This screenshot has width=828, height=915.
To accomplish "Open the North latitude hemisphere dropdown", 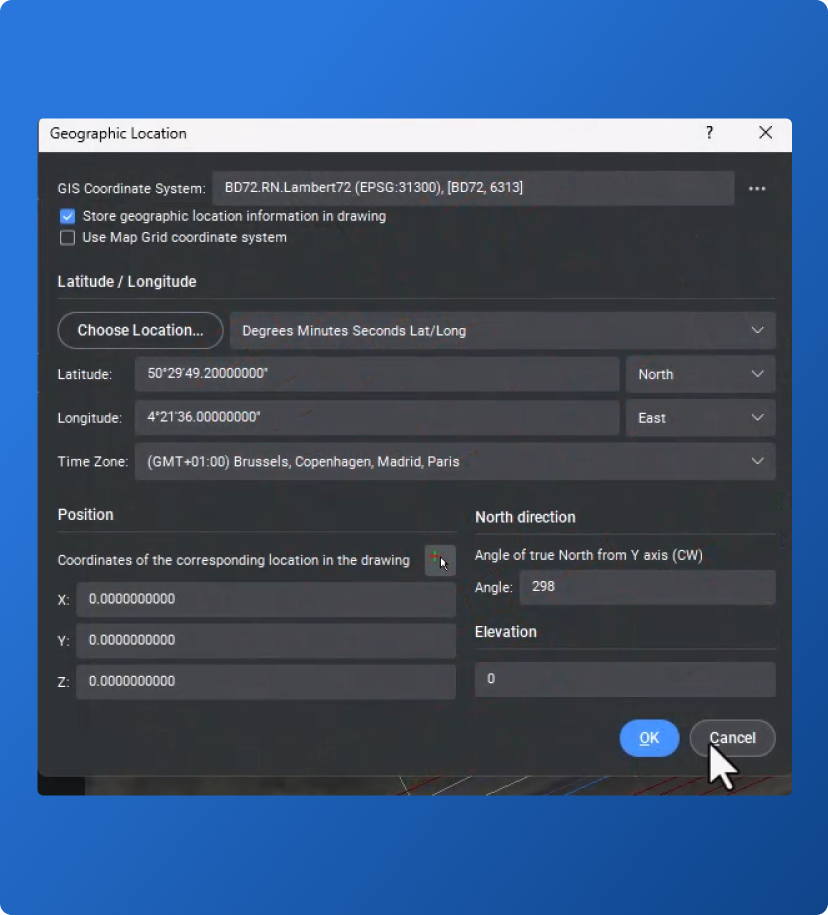I will click(x=700, y=374).
